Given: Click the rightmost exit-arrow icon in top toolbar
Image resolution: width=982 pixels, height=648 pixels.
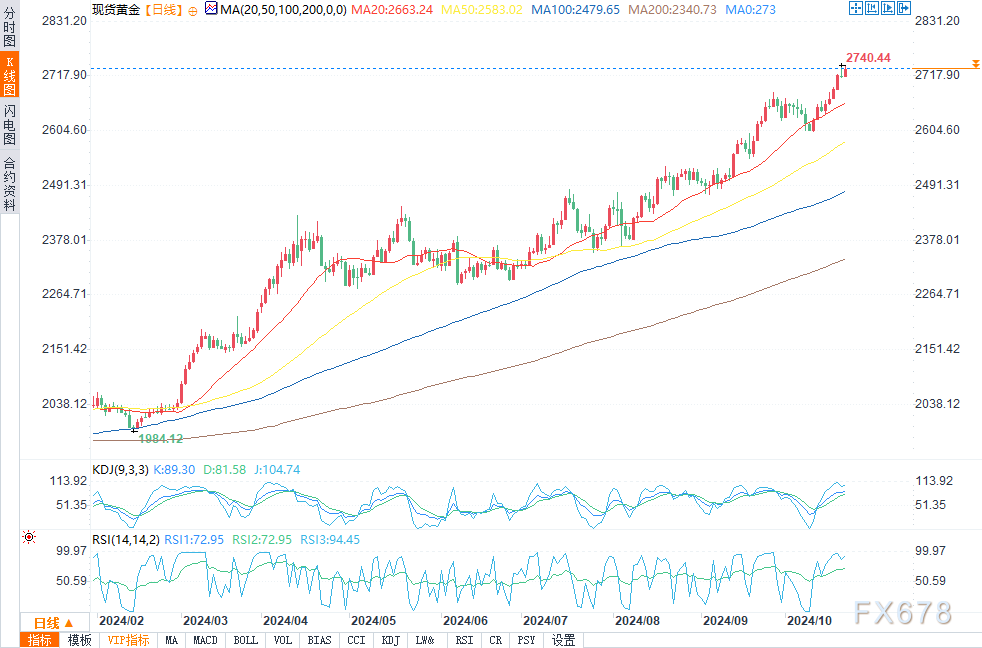Looking at the screenshot, I should (904, 8).
